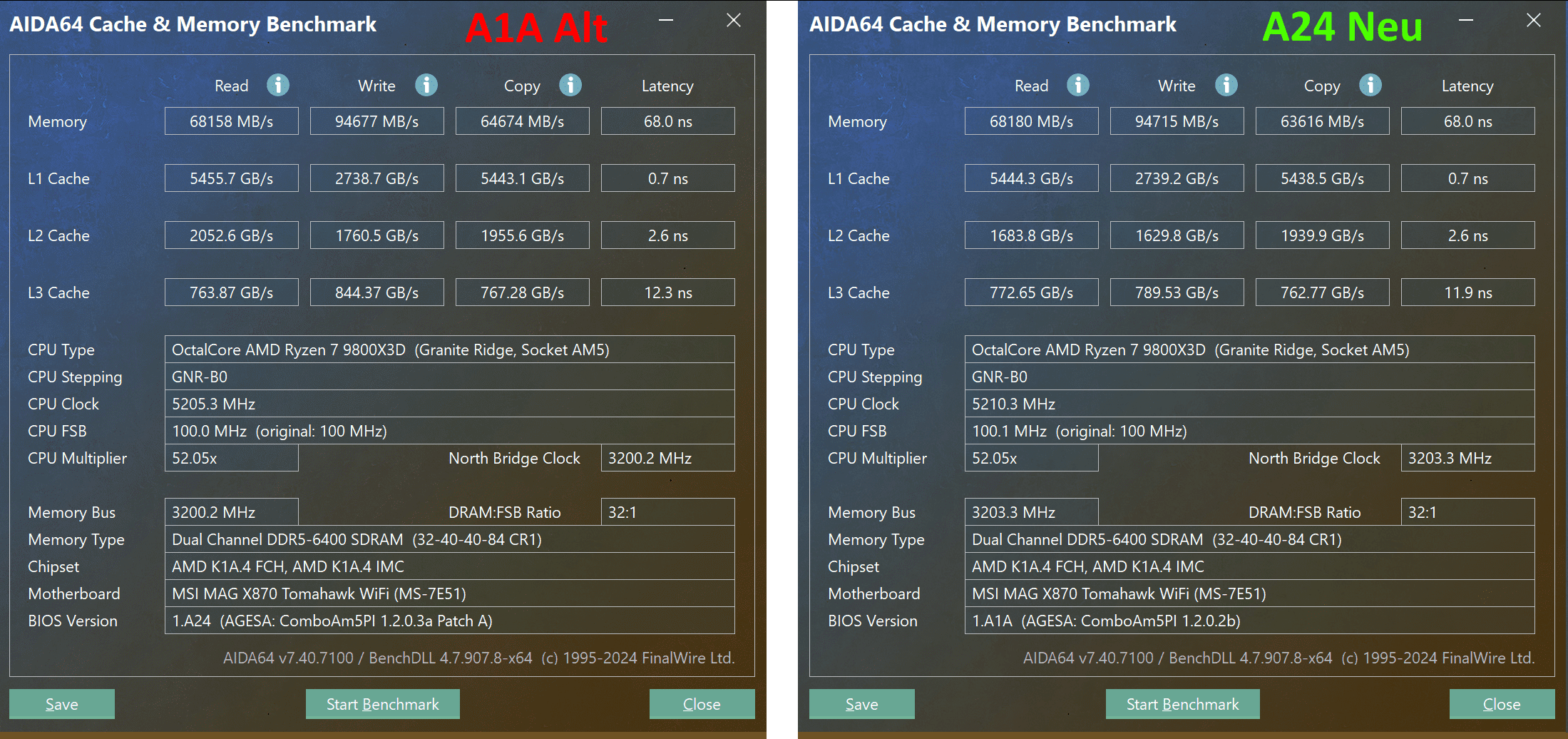Click L1 read value 5455.7 GB/s
Image resolution: width=1568 pixels, height=739 pixels.
232,178
